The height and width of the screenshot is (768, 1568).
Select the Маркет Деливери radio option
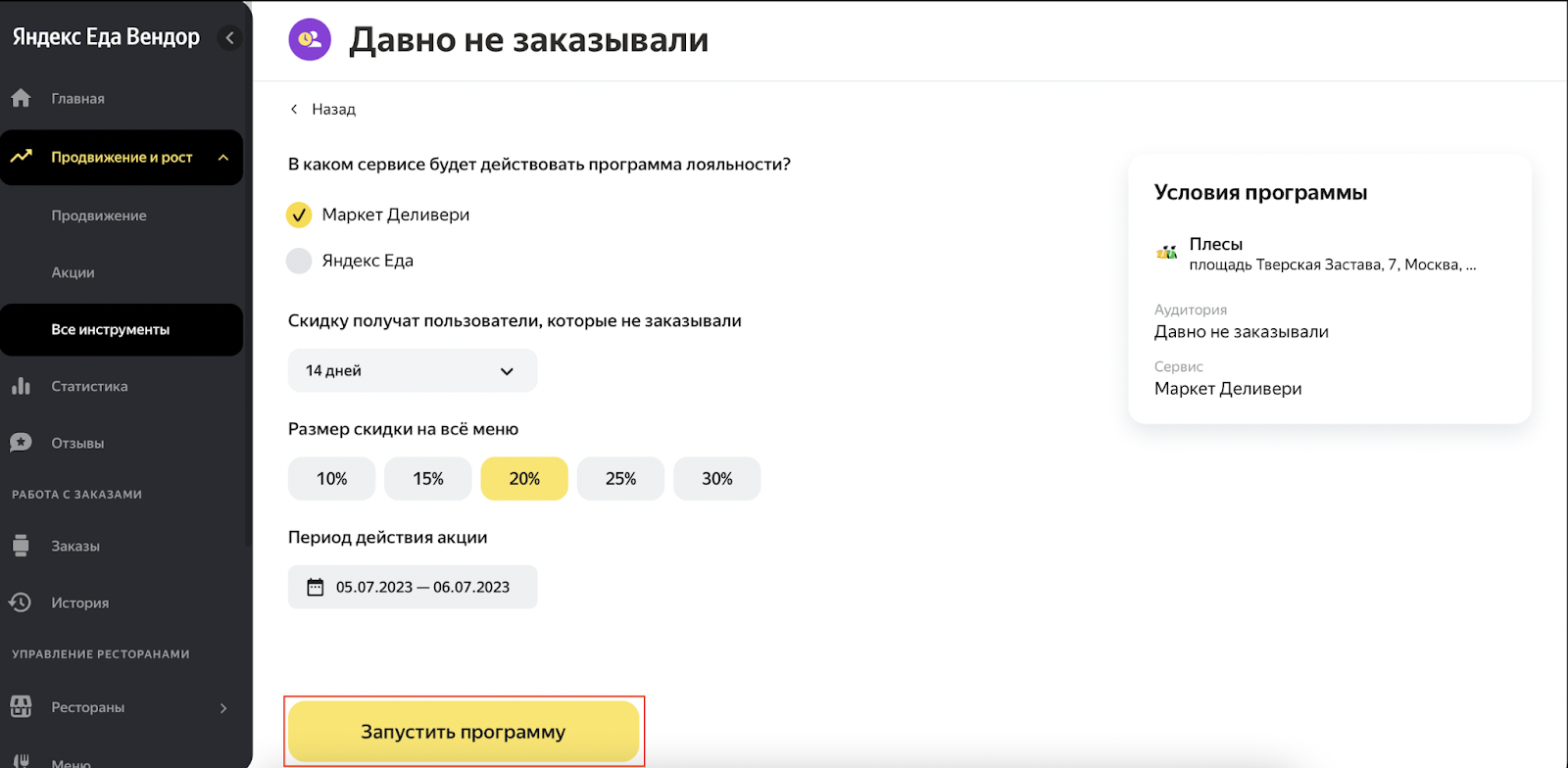299,215
